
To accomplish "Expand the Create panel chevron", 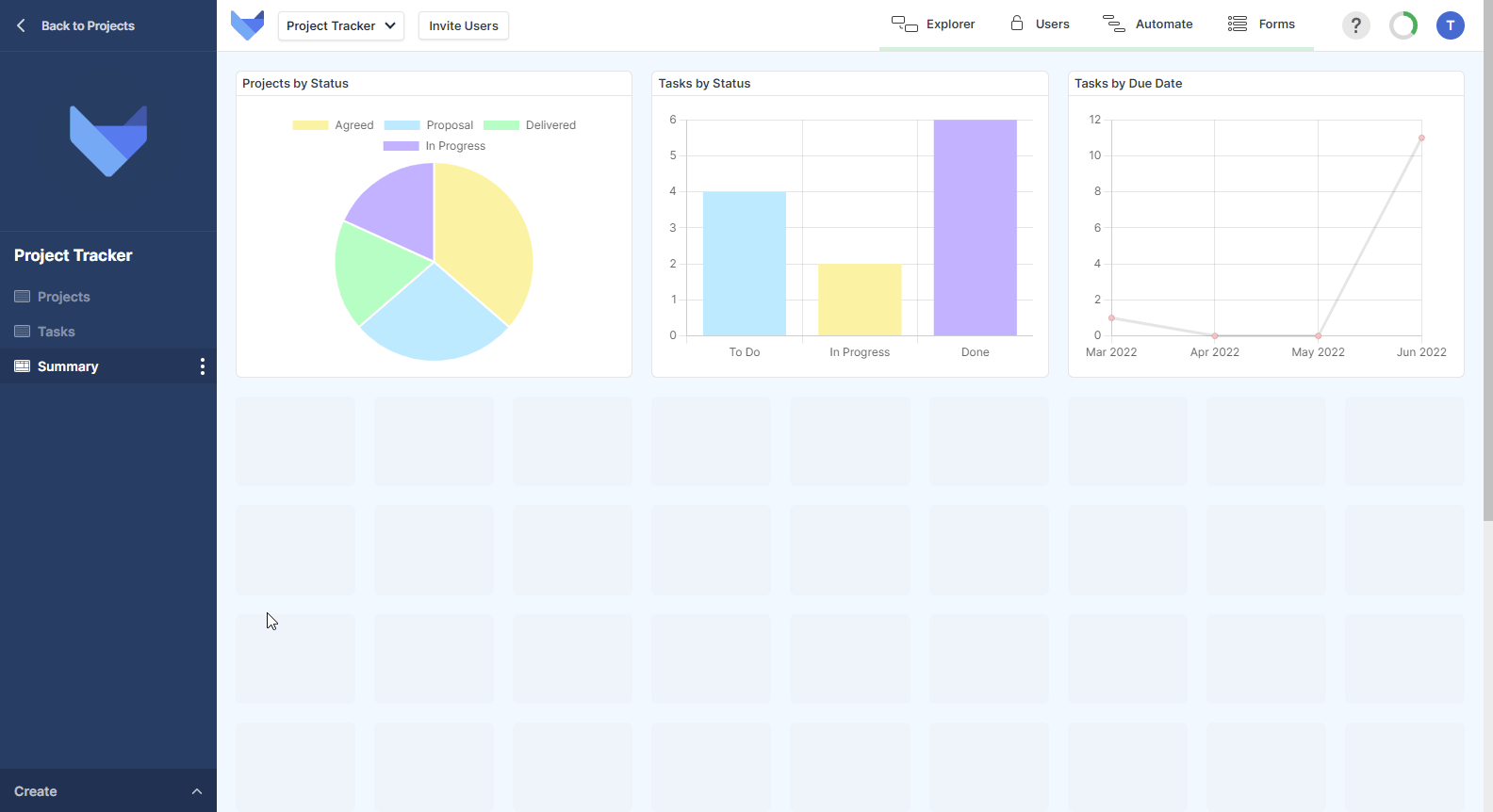I will (x=197, y=791).
